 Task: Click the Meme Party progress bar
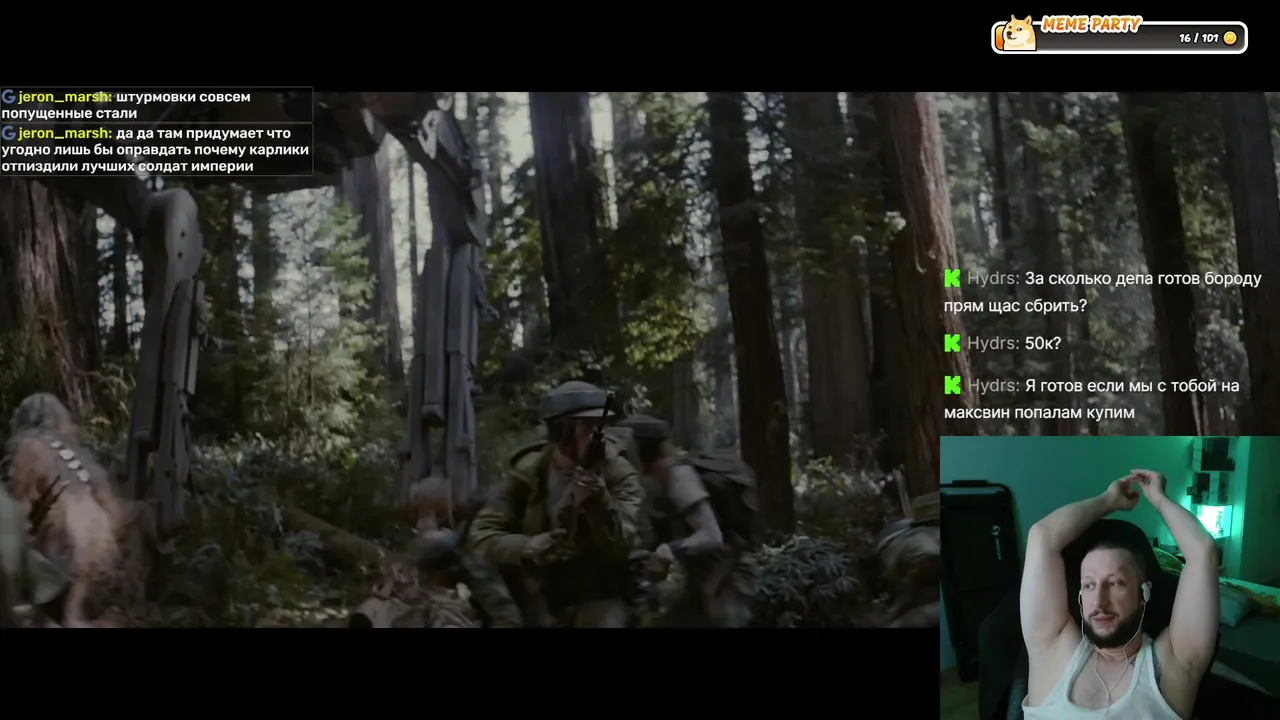point(1119,38)
